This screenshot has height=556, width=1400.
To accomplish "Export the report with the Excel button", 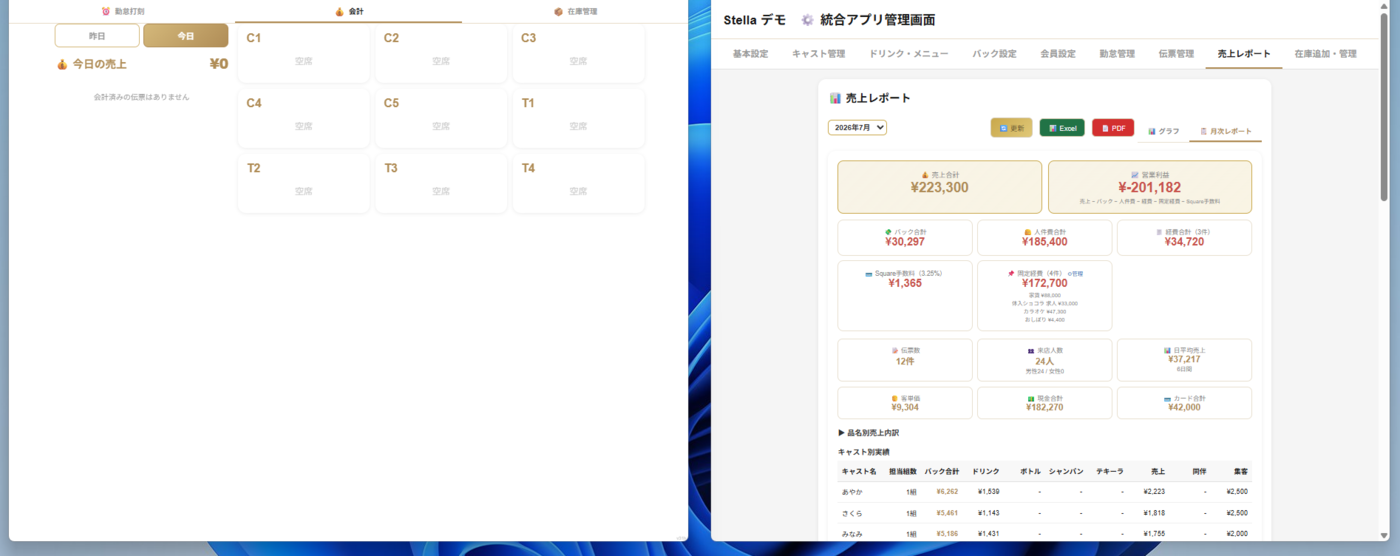I will click(1062, 128).
